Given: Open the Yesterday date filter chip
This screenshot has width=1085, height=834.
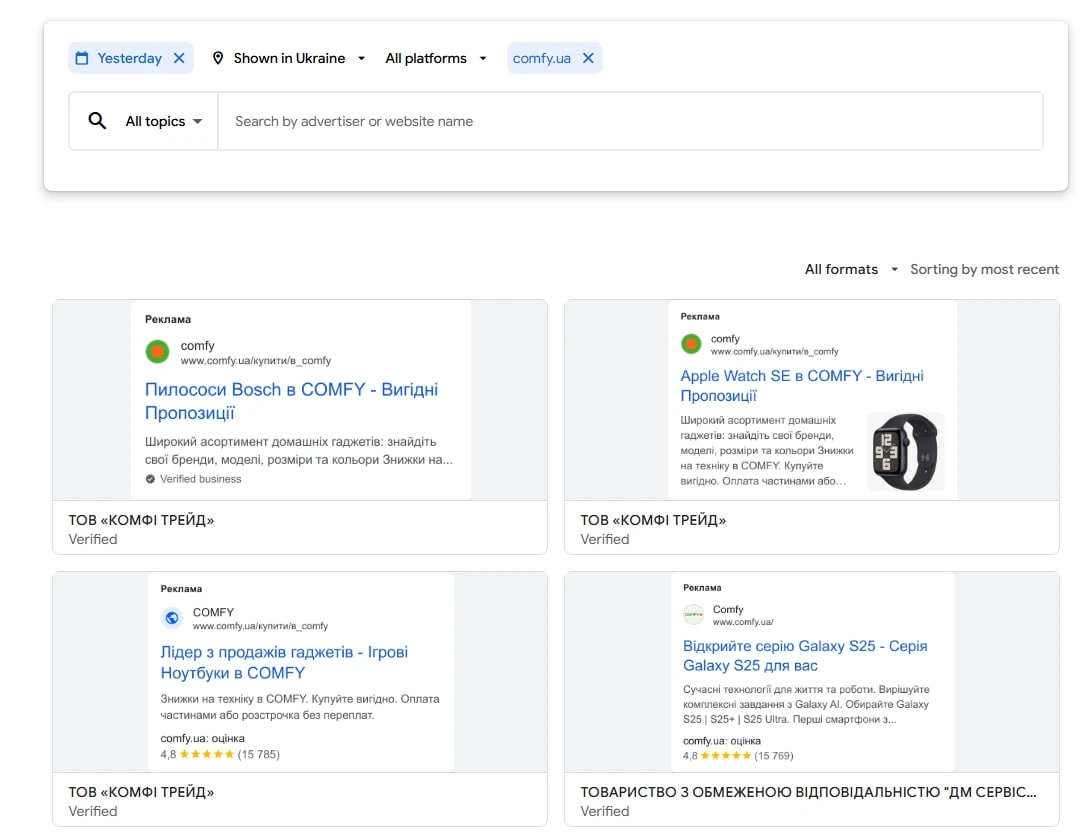Looking at the screenshot, I should pos(129,58).
